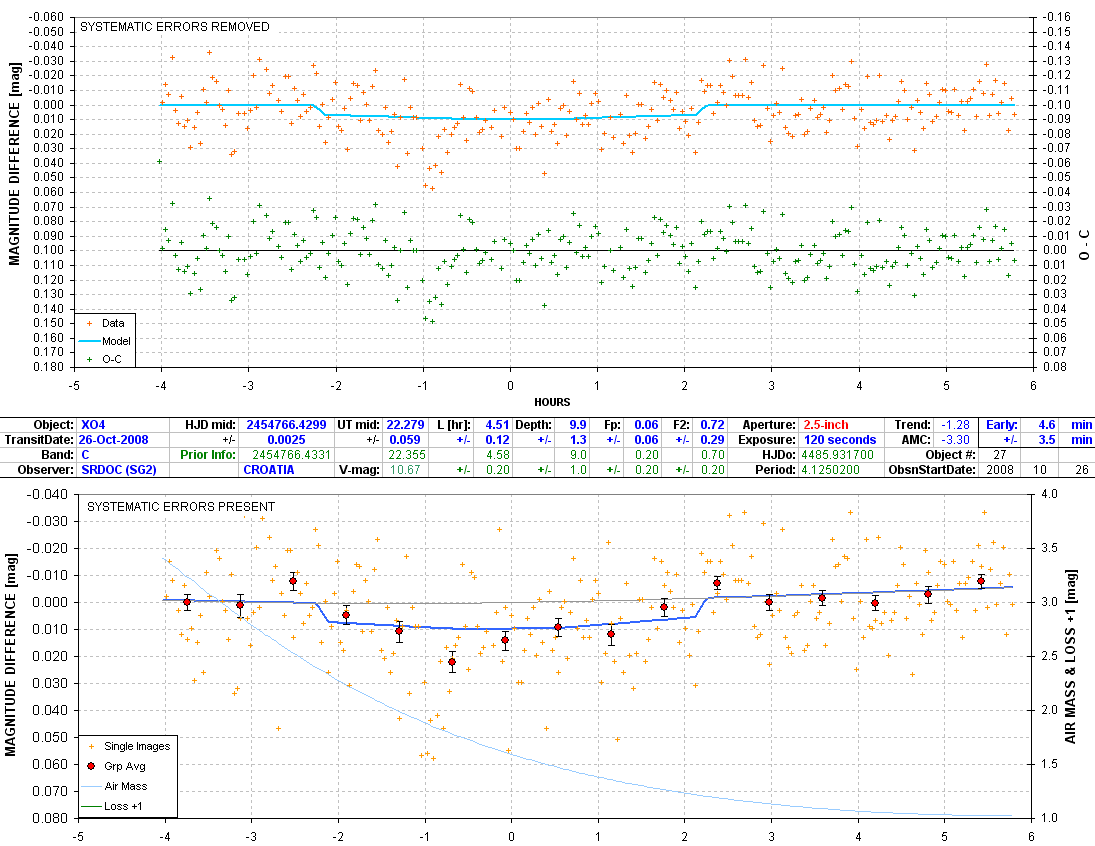Select the 'O - C' right axis label

[1084, 245]
